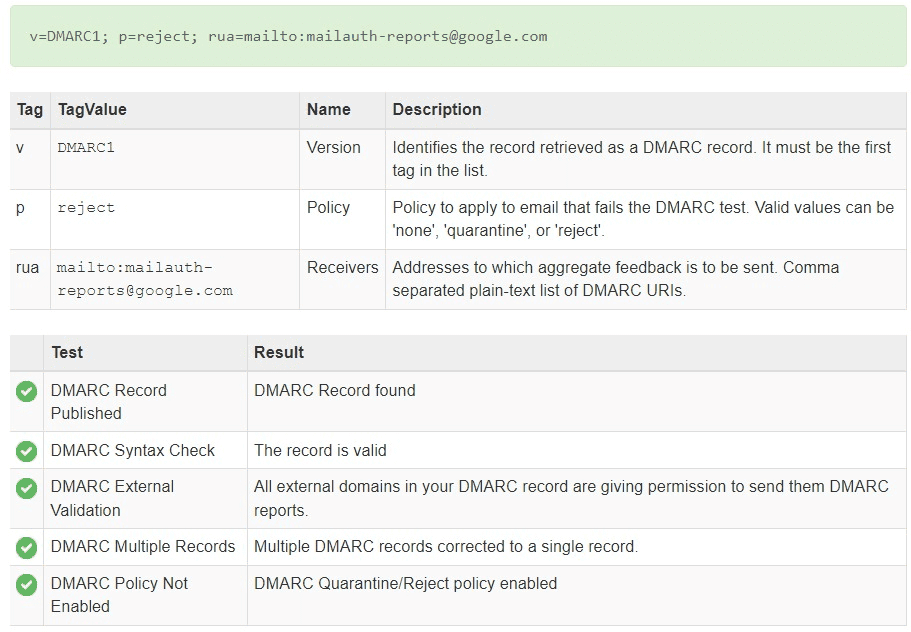Click 'DMARC Record found' result text
This screenshot has width=911, height=632.
pos(335,390)
